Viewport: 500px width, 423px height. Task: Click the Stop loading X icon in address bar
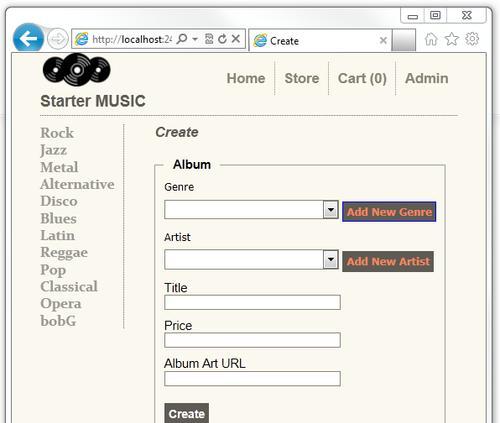pyautogui.click(x=236, y=39)
